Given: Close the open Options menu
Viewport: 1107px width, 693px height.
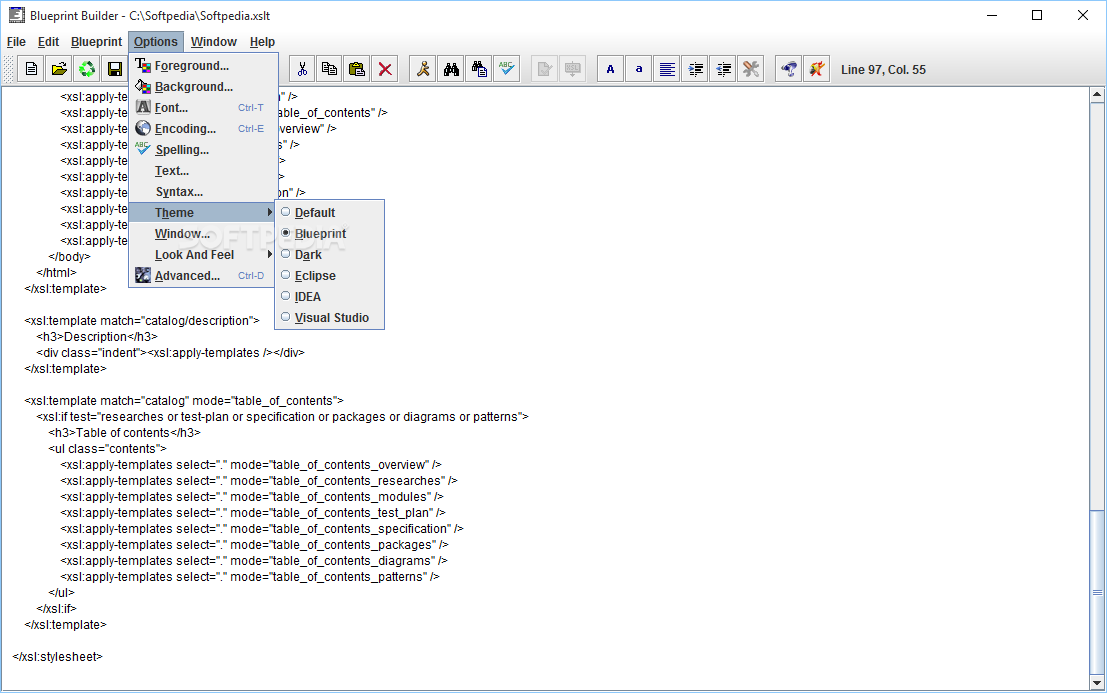Looking at the screenshot, I should 156,42.
